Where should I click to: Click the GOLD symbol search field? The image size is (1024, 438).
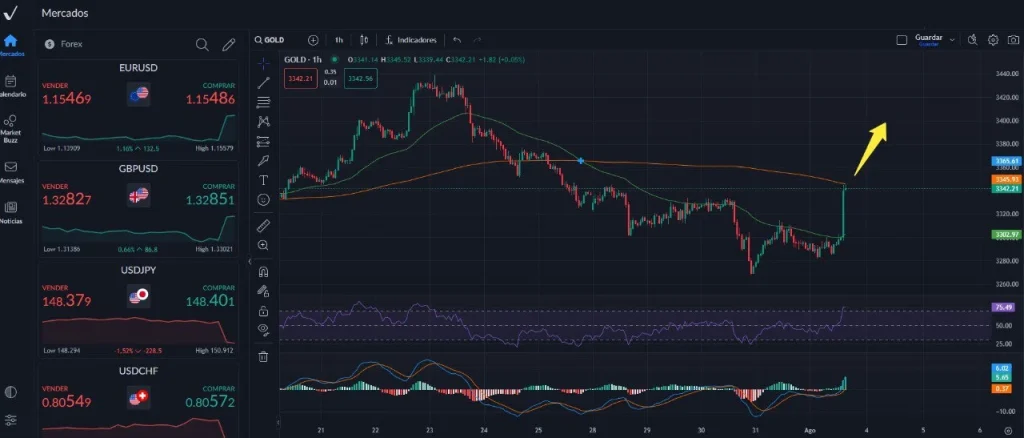[270, 40]
